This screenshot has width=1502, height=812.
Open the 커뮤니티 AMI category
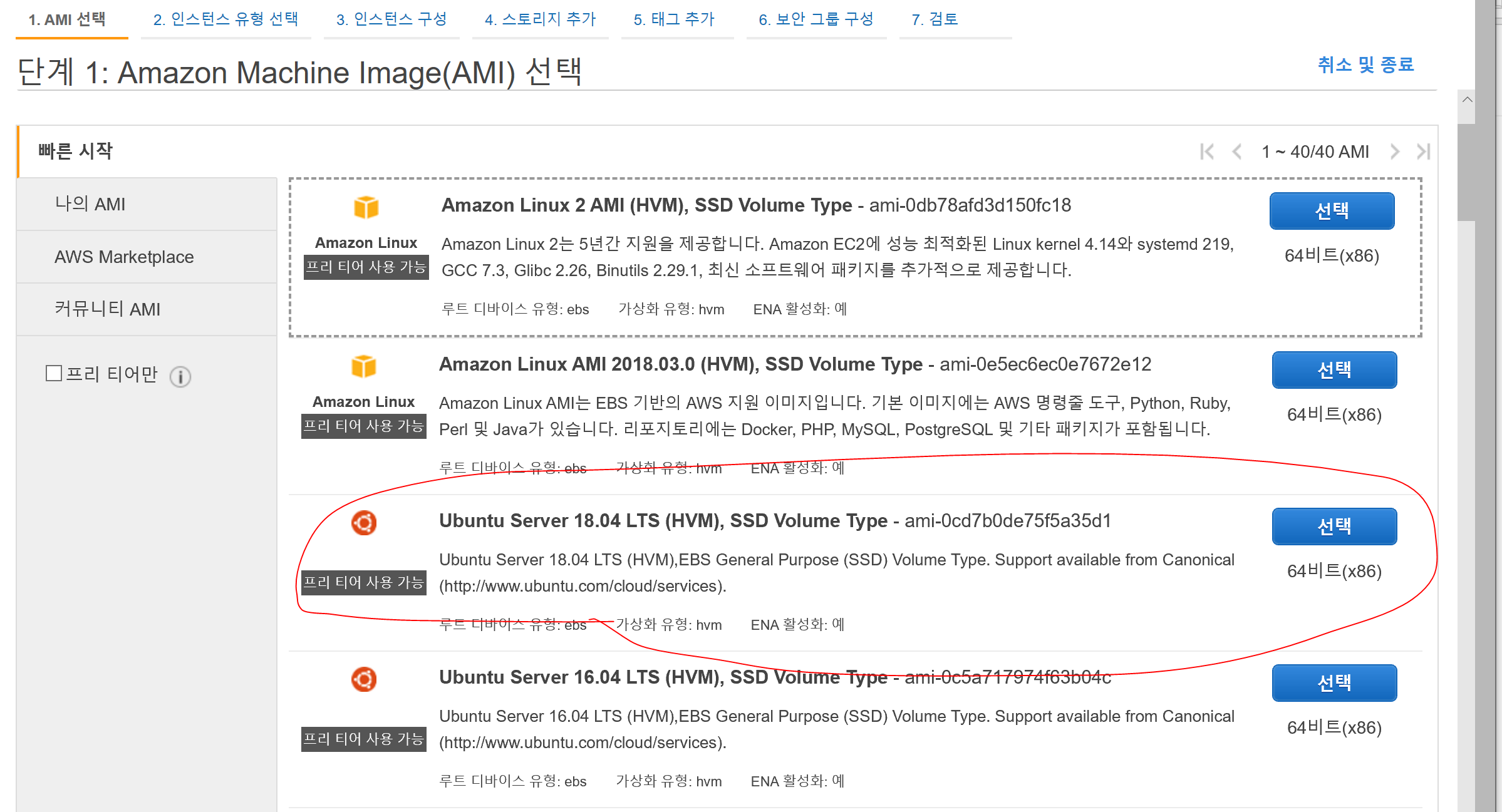point(108,309)
